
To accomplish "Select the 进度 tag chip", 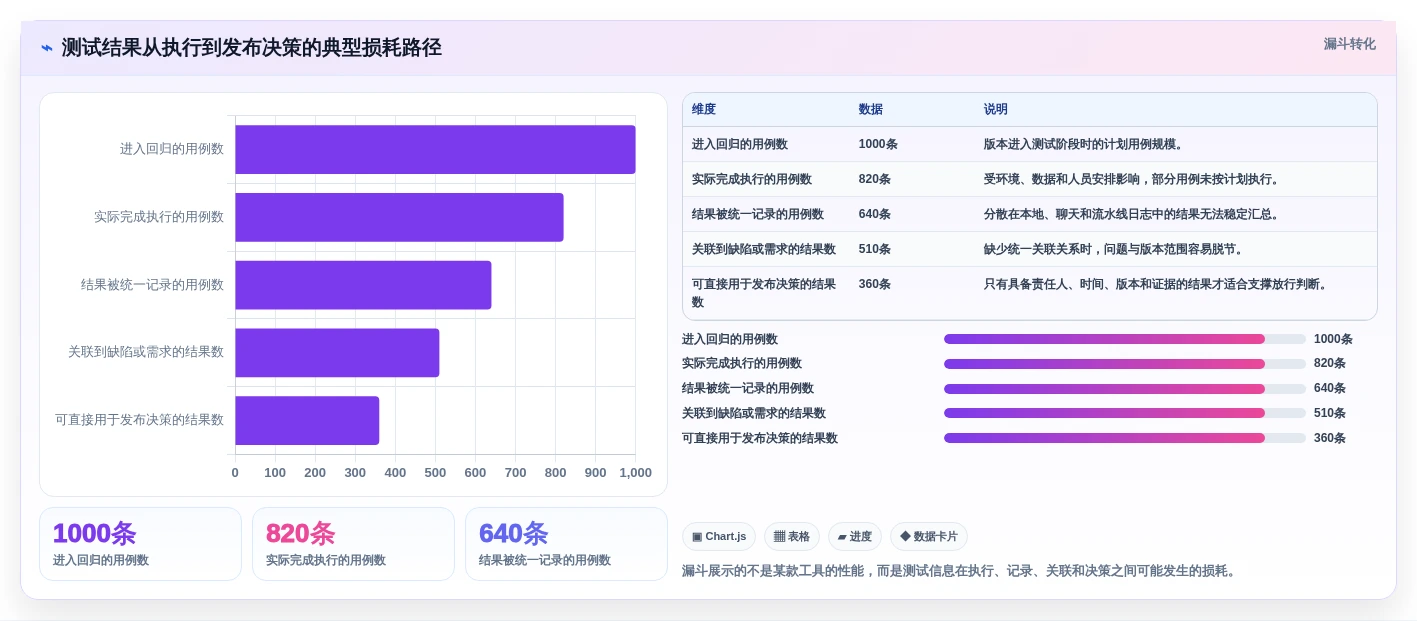I will [x=854, y=537].
